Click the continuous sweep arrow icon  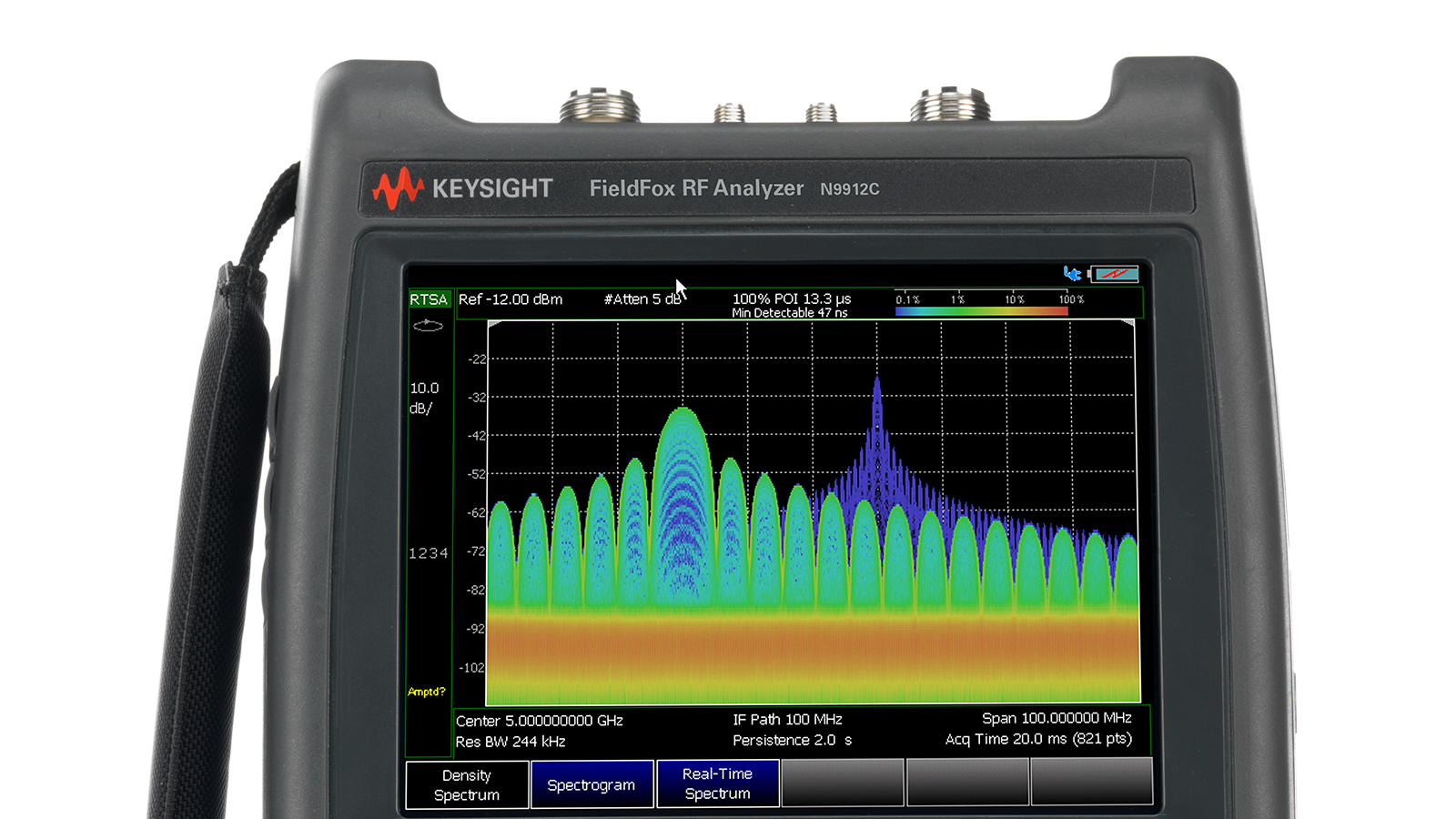[x=428, y=325]
